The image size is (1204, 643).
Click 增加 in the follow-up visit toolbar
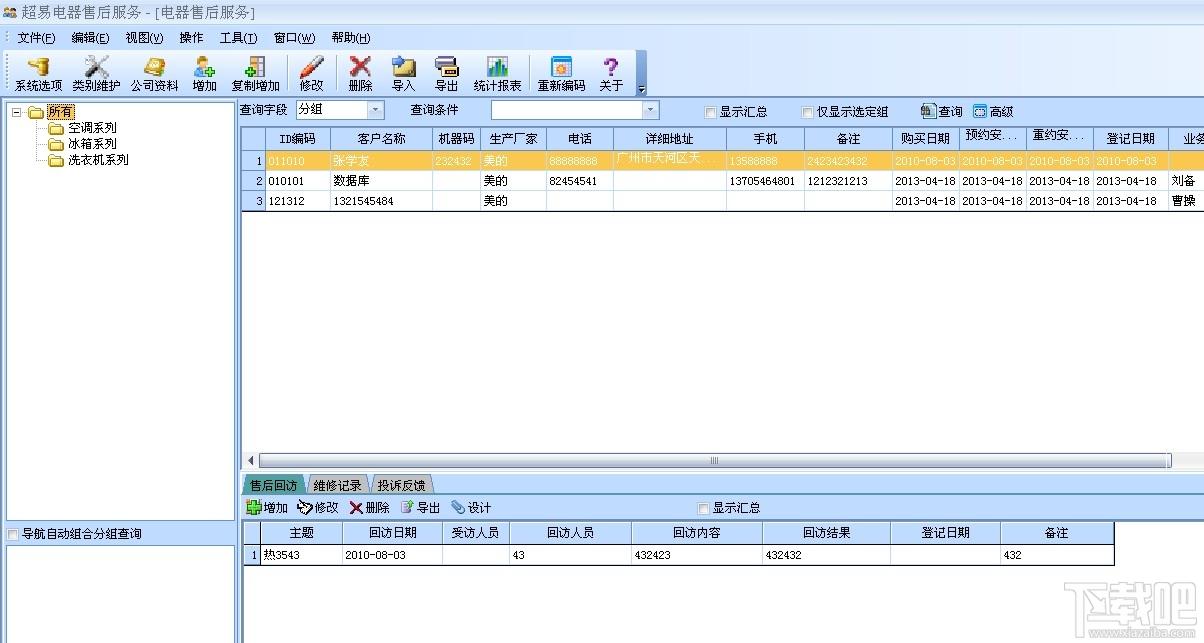pos(267,508)
